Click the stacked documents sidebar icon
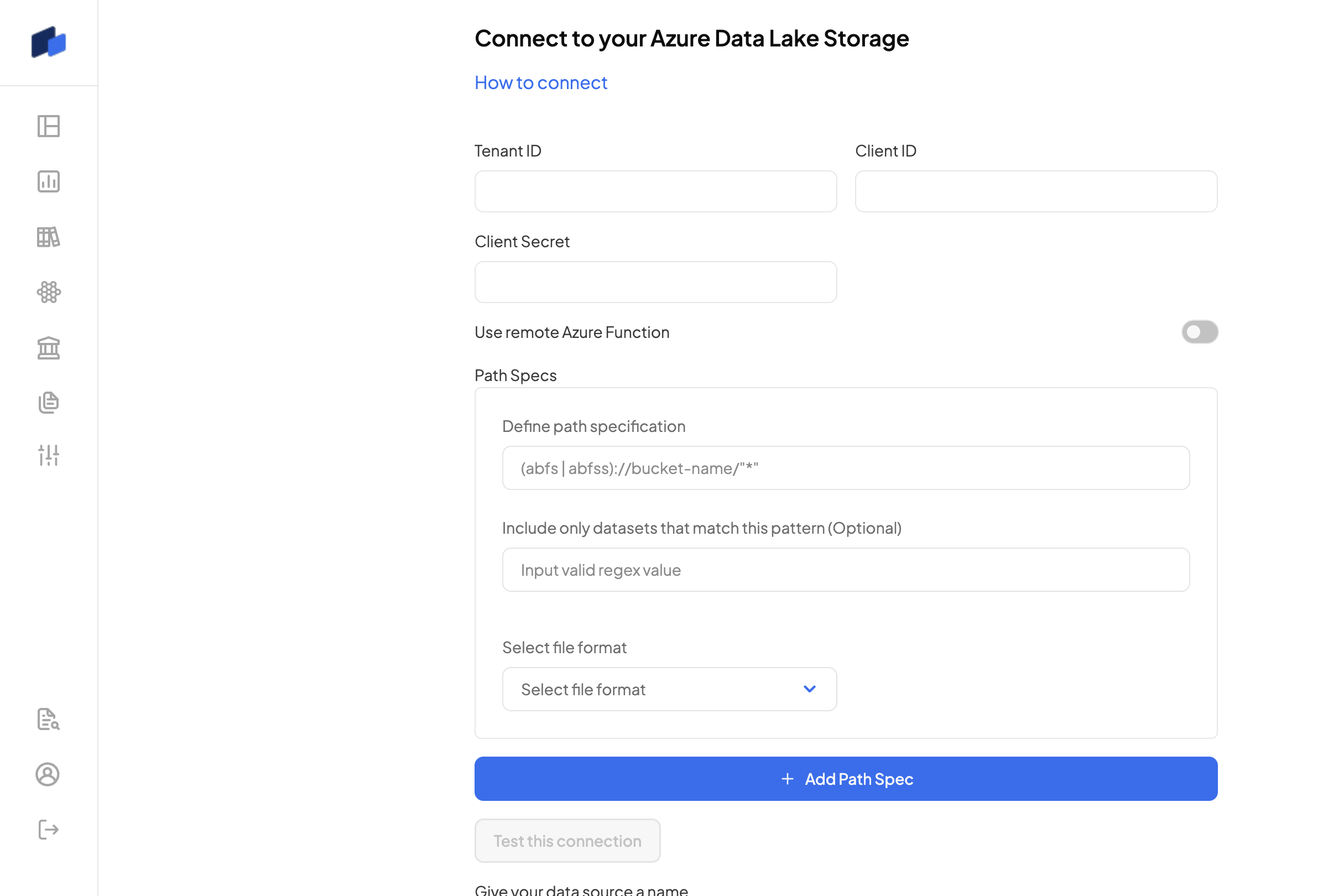1344x896 pixels. coord(49,402)
